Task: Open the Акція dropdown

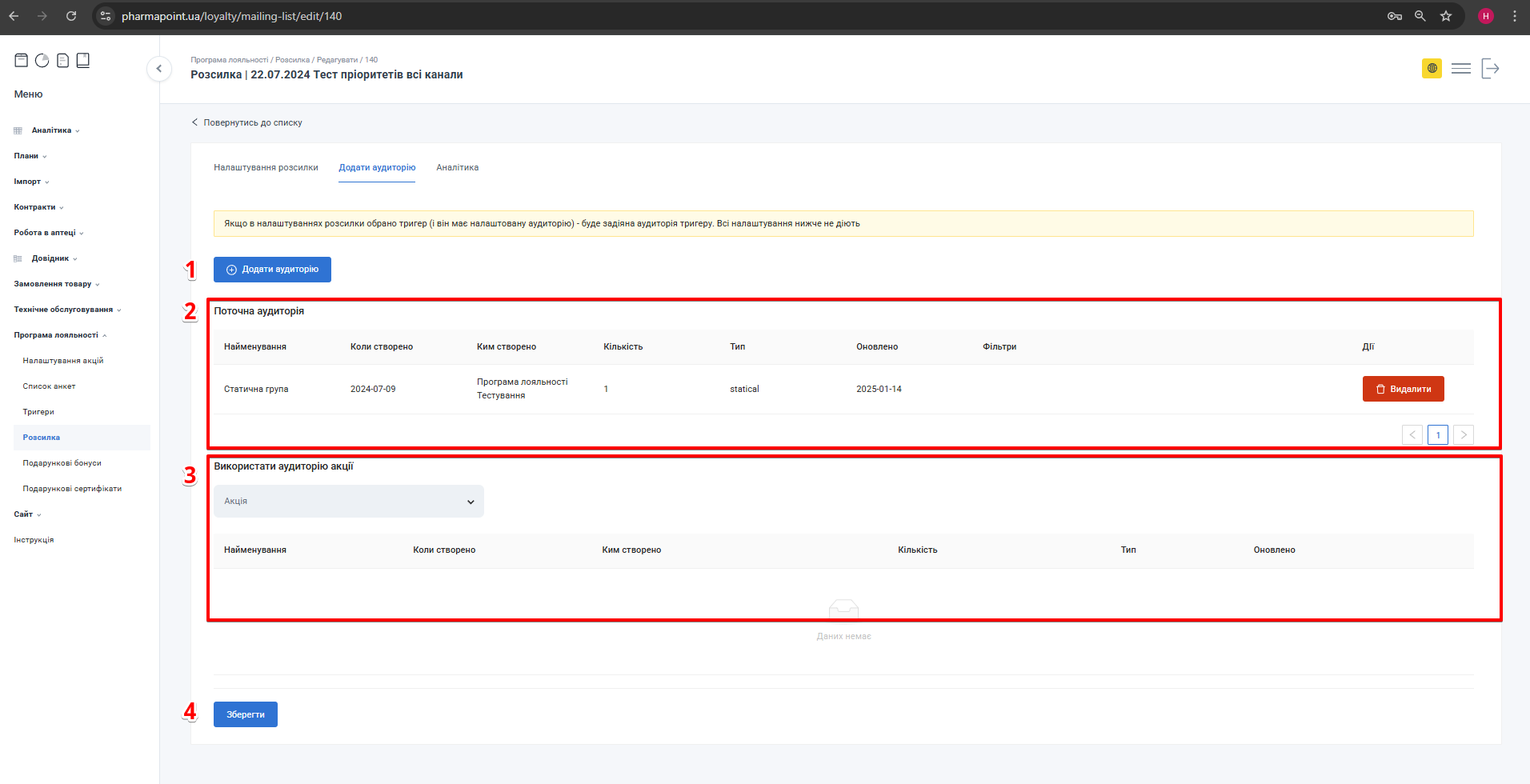Action: tap(349, 502)
